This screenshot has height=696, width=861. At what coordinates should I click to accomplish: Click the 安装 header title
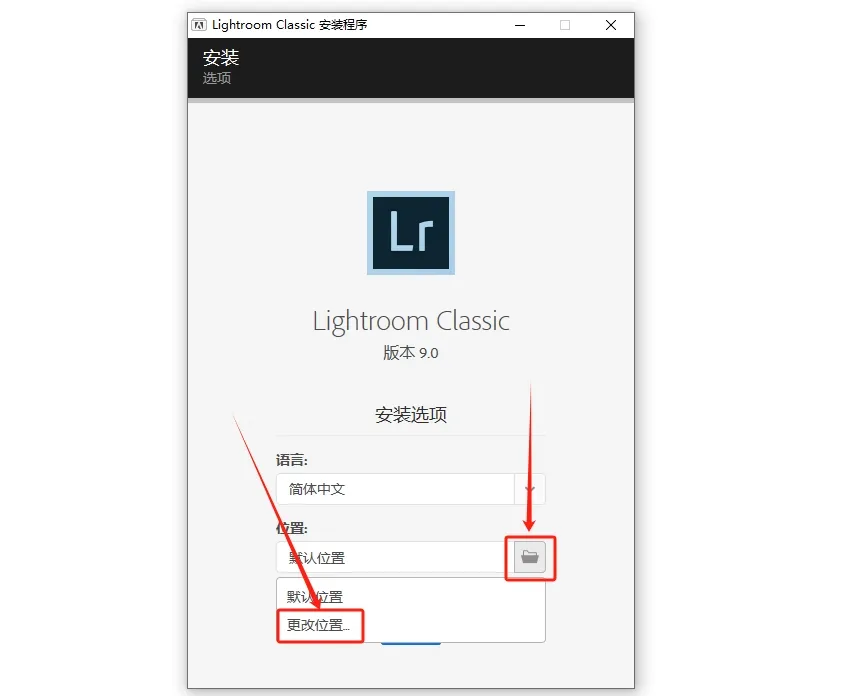221,58
